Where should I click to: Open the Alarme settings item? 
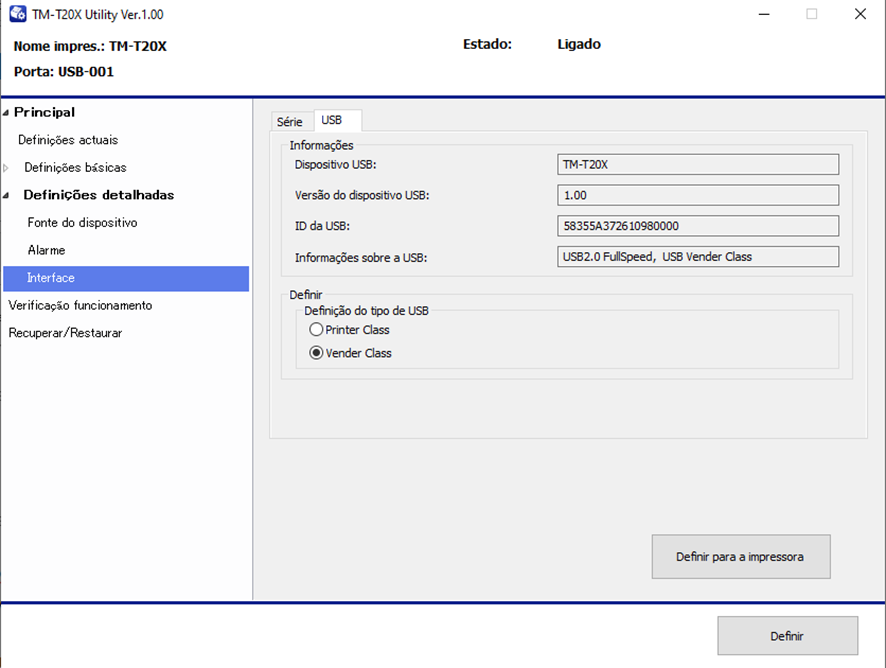pos(47,250)
